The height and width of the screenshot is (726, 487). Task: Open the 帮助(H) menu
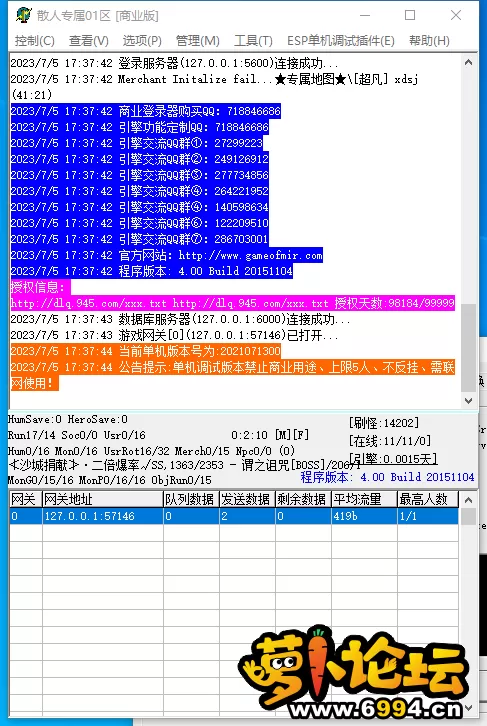click(x=429, y=41)
